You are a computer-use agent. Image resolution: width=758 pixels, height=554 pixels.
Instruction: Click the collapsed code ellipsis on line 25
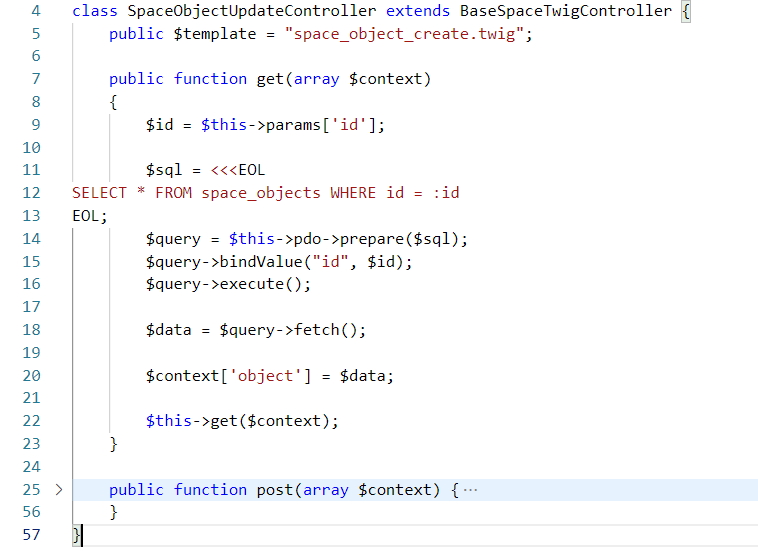click(471, 490)
